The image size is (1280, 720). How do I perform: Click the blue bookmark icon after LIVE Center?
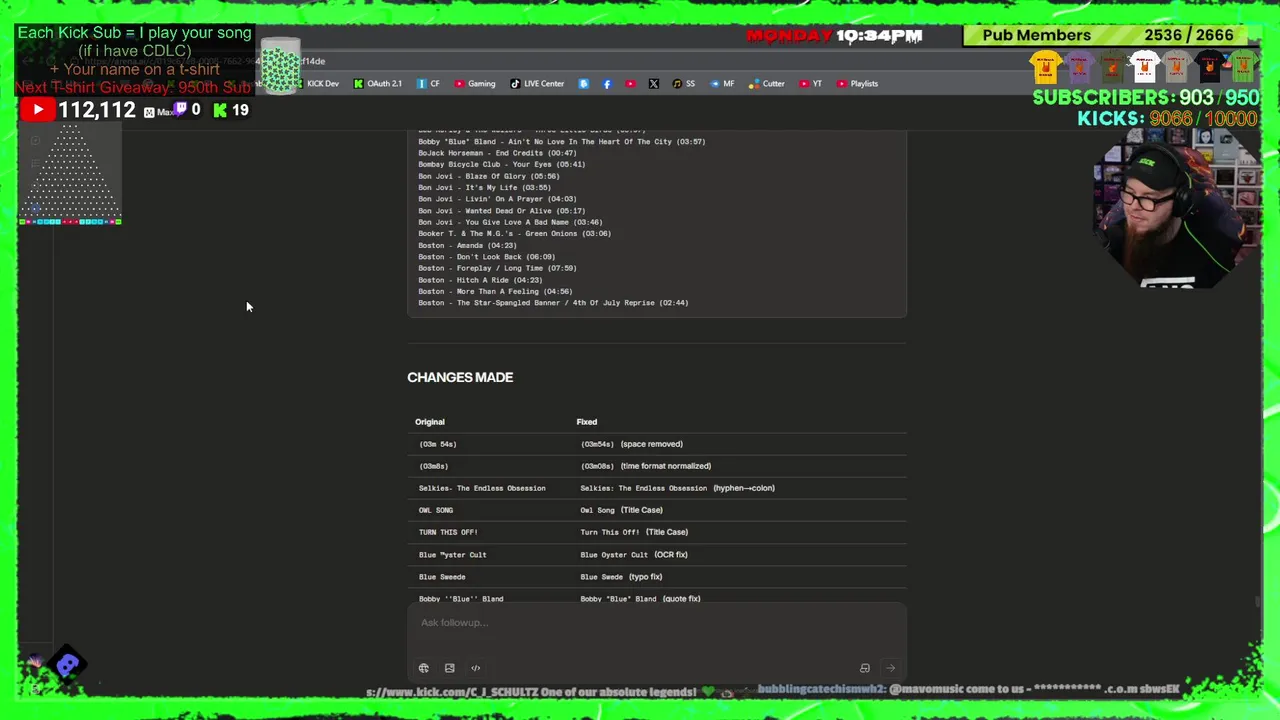click(584, 84)
